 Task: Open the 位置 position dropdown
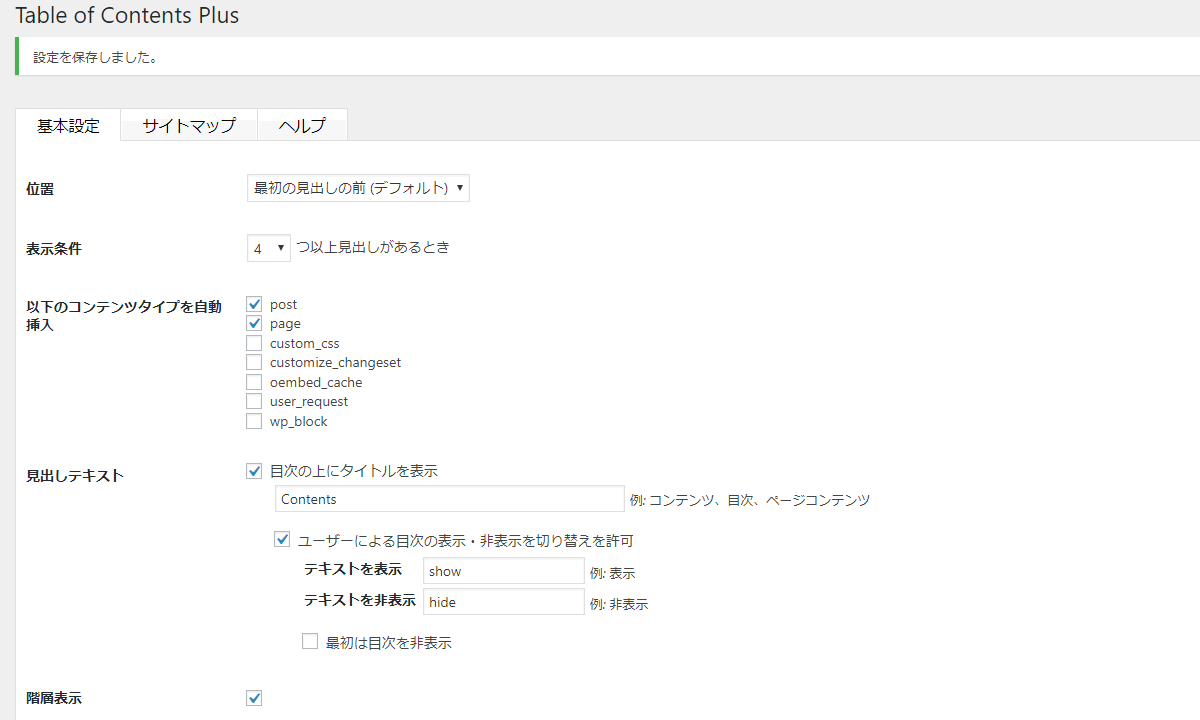[x=358, y=188]
